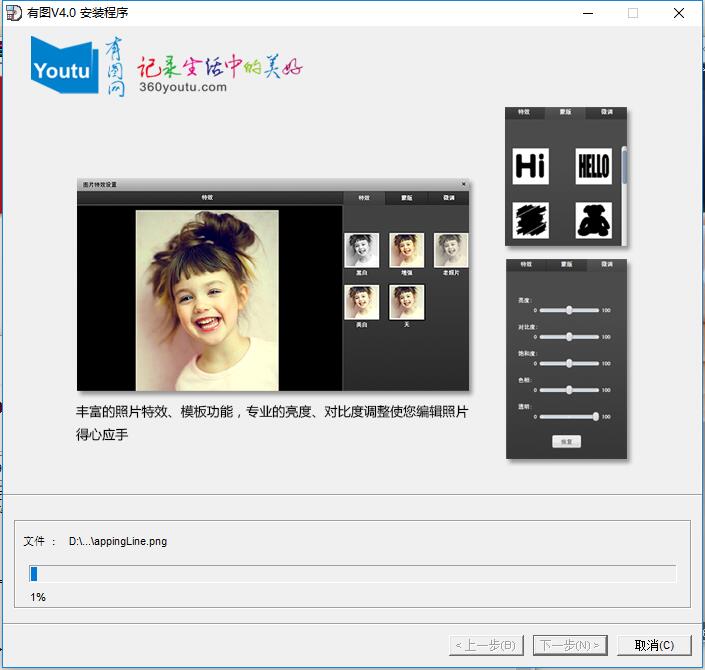Screen dimensions: 705x670
Task: Choose the 老照片 old photo effect
Action: coord(451,250)
